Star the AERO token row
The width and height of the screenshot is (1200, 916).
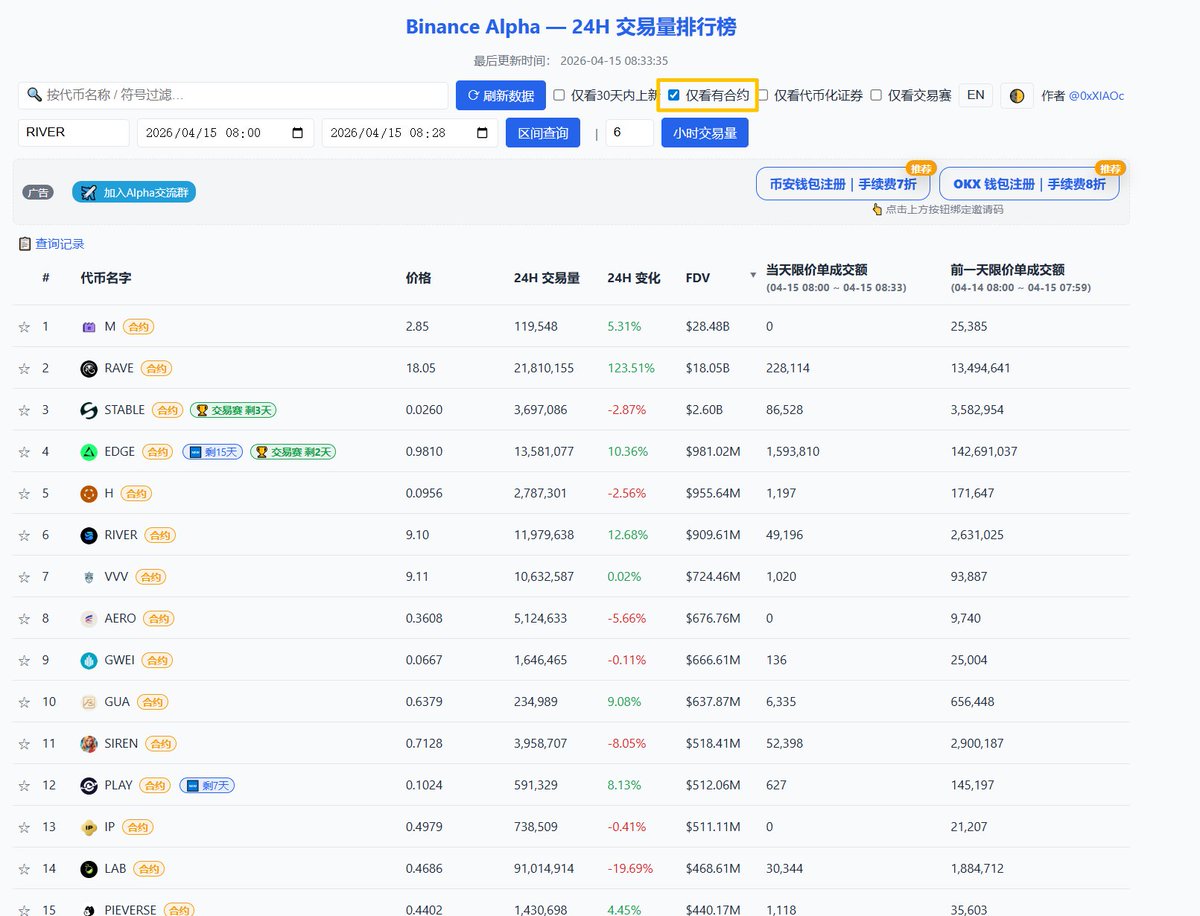[24, 619]
